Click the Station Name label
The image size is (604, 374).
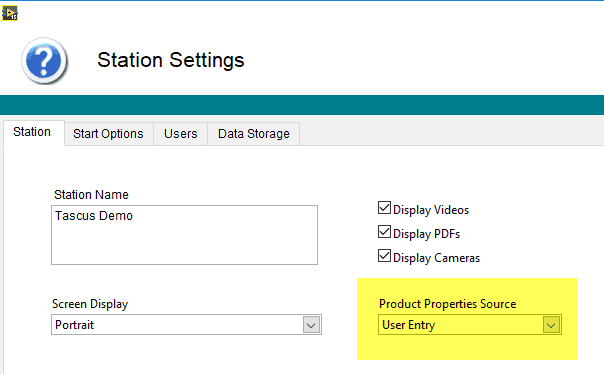91,195
